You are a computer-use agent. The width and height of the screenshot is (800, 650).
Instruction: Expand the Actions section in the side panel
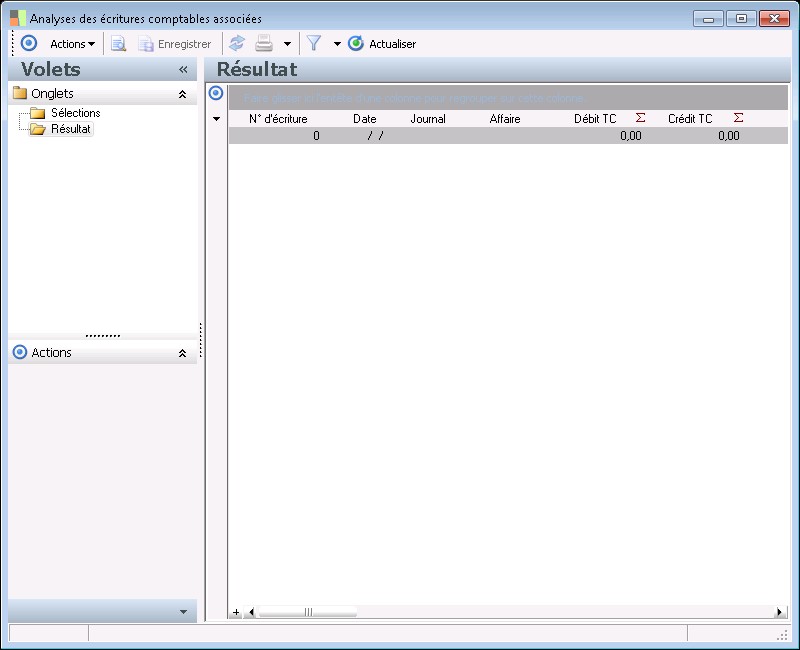pyautogui.click(x=182, y=353)
